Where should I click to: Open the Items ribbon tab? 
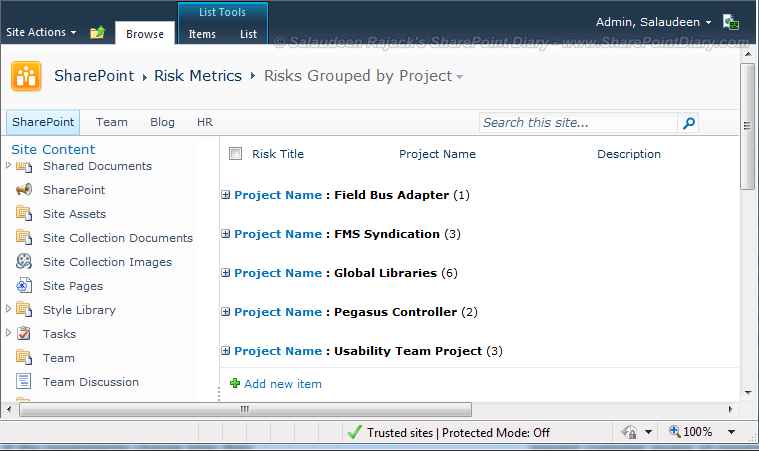[202, 34]
